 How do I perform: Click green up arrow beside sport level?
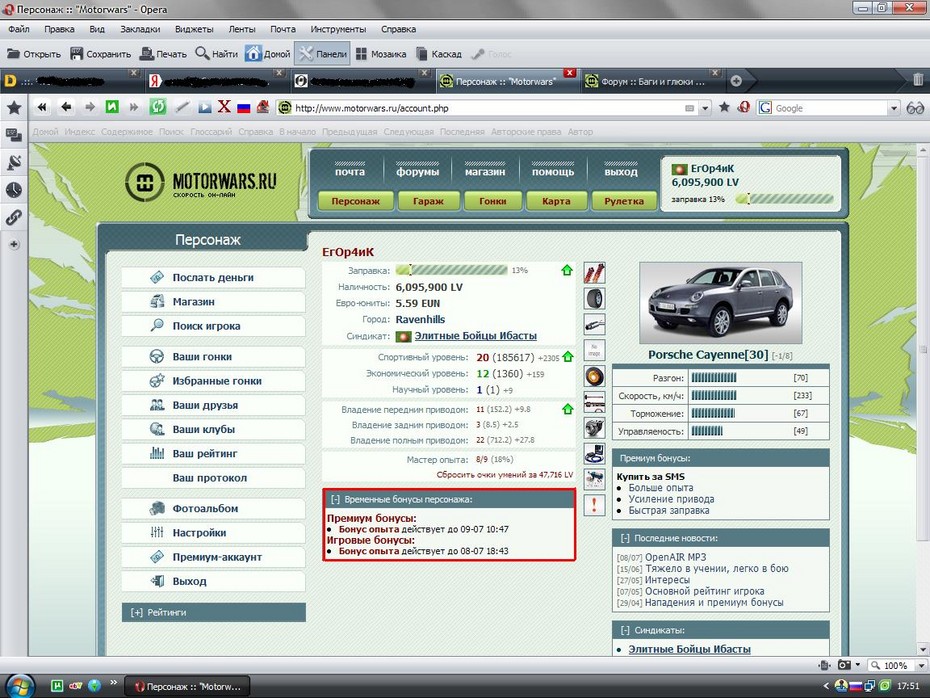click(568, 357)
